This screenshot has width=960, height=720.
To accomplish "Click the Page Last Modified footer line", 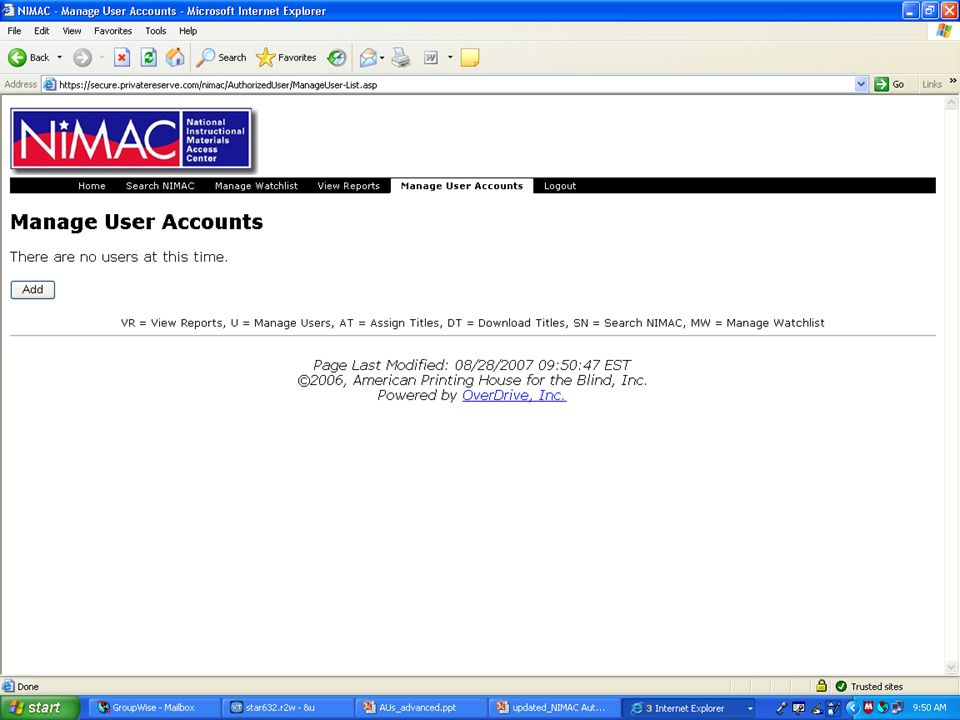I will pos(472,365).
